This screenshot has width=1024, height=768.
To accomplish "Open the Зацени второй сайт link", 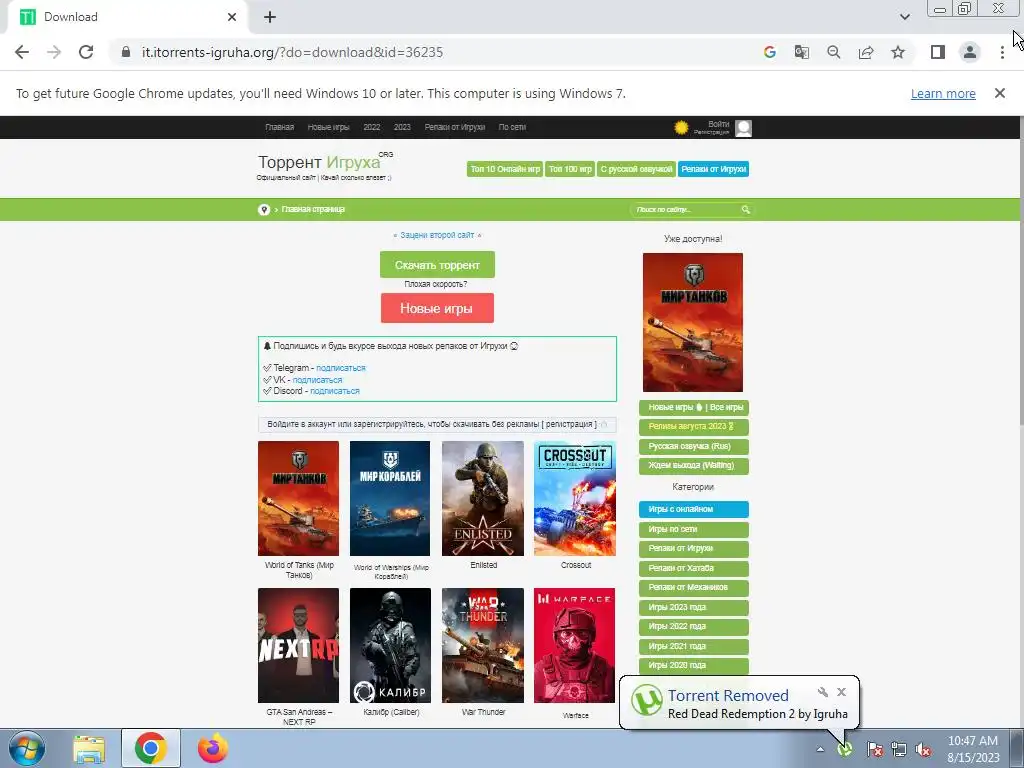I will (437, 235).
